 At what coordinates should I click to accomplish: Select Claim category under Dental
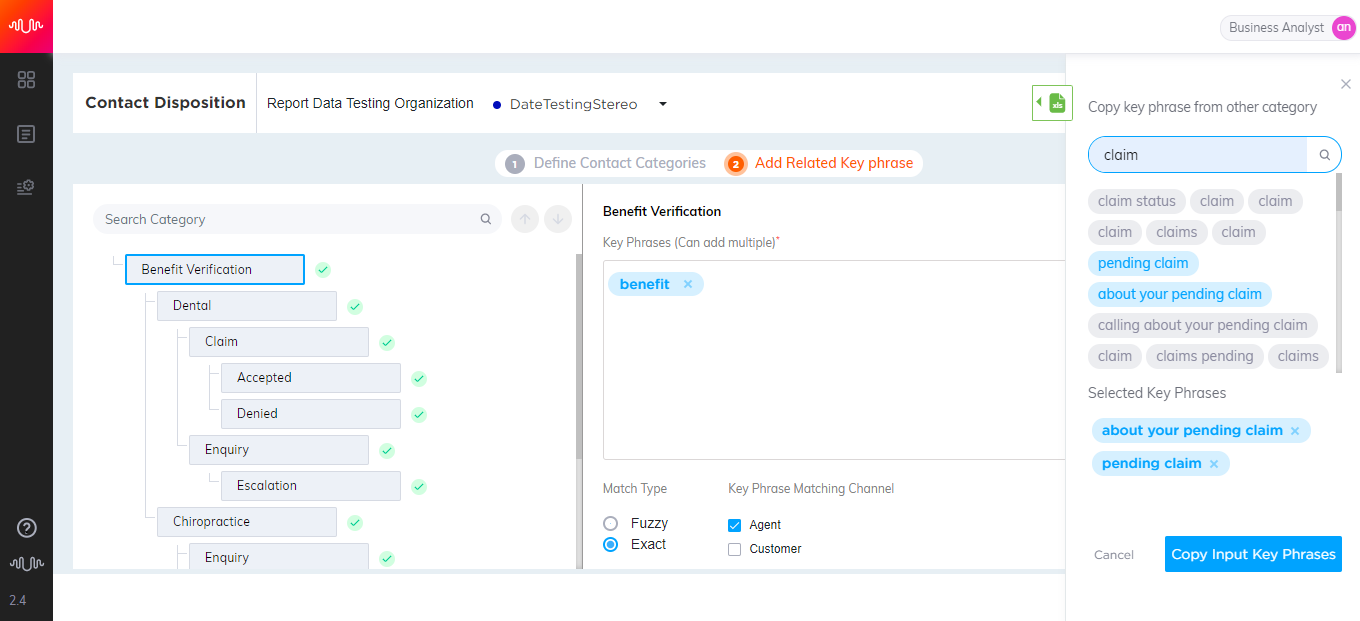tap(279, 342)
